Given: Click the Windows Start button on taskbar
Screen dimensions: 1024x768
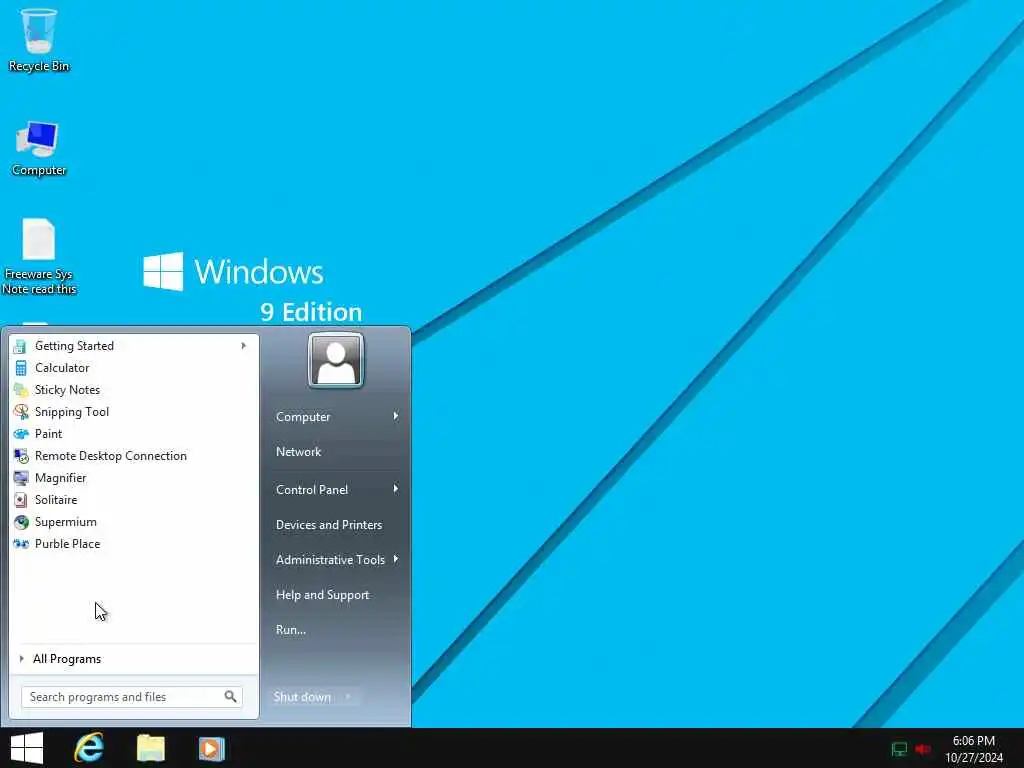Looking at the screenshot, I should pos(27,748).
